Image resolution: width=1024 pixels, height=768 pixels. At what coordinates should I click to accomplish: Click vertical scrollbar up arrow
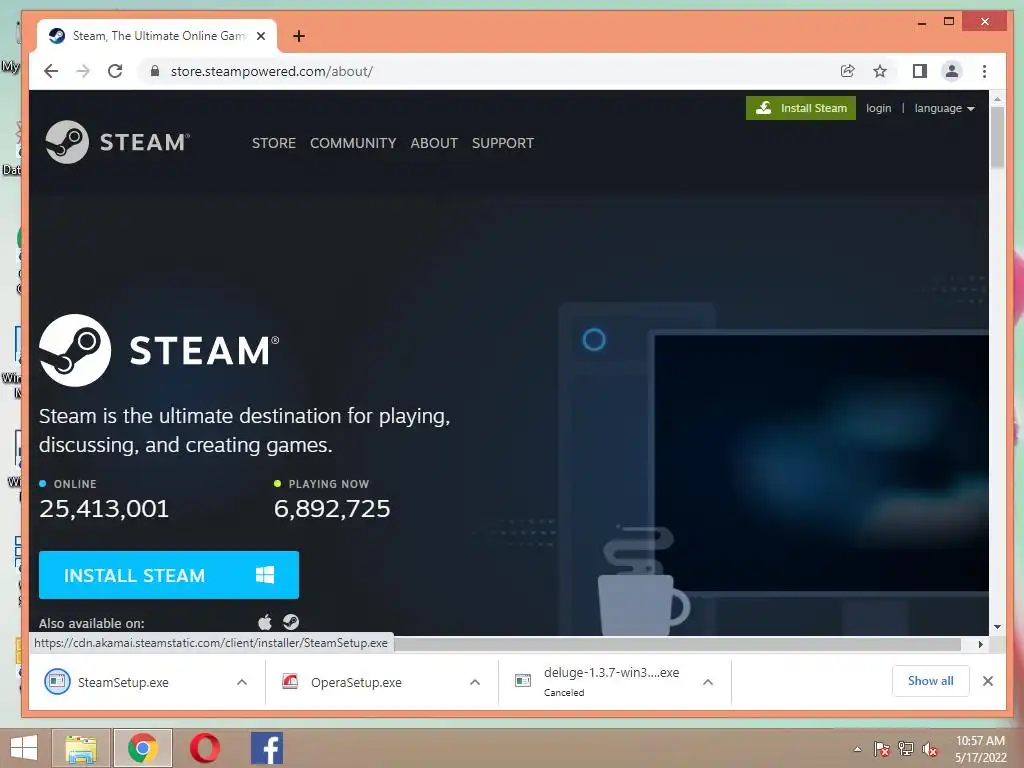(x=997, y=99)
